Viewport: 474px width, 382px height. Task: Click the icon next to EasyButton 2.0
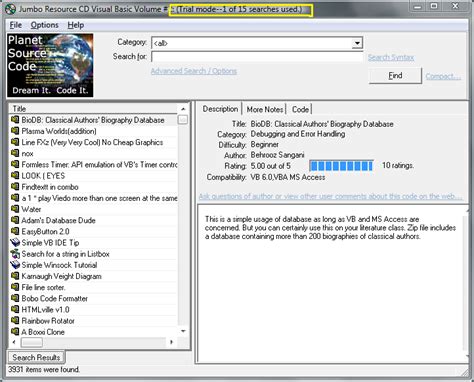pos(15,231)
